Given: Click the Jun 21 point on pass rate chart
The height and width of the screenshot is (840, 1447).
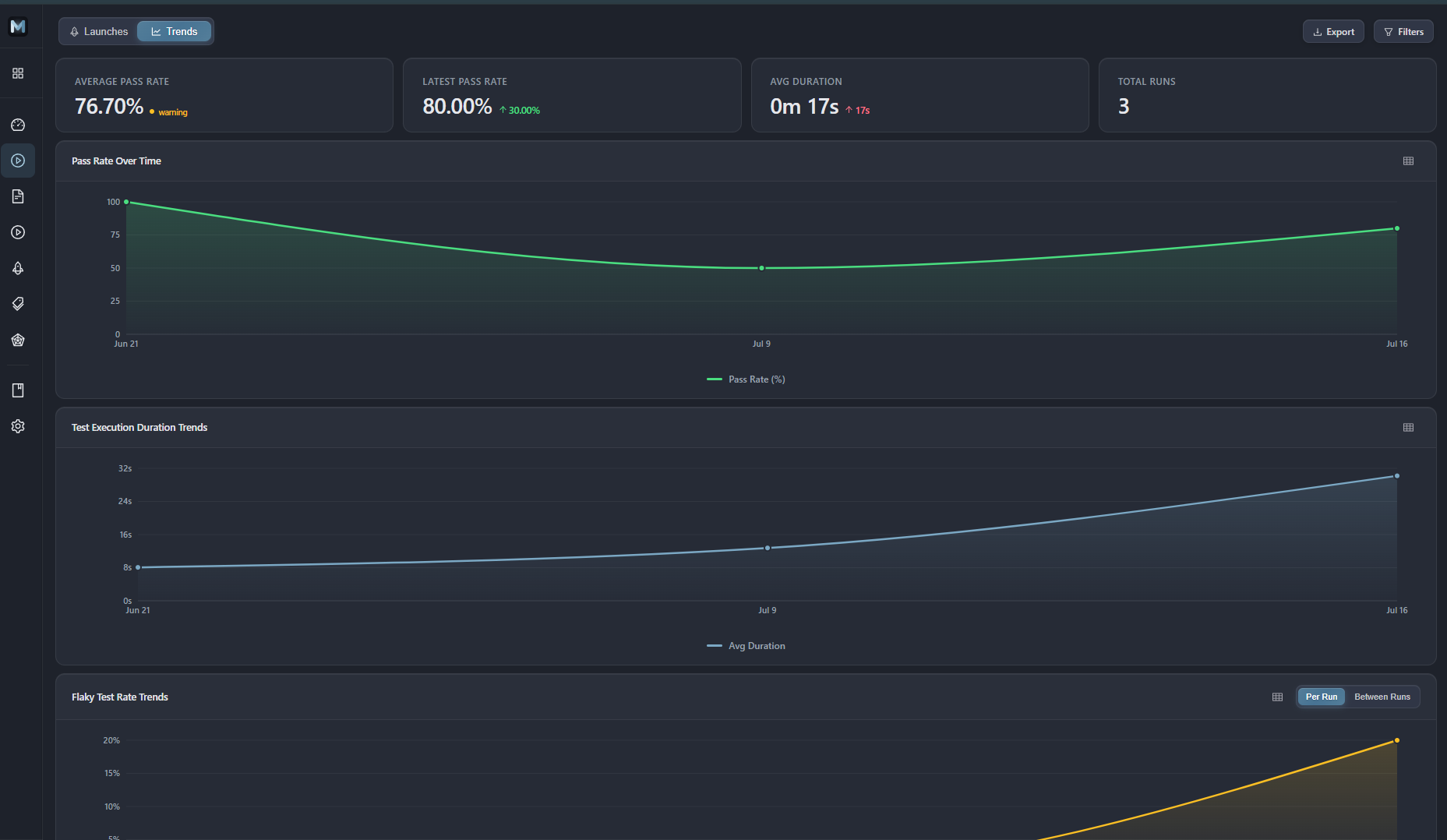Looking at the screenshot, I should pos(126,202).
